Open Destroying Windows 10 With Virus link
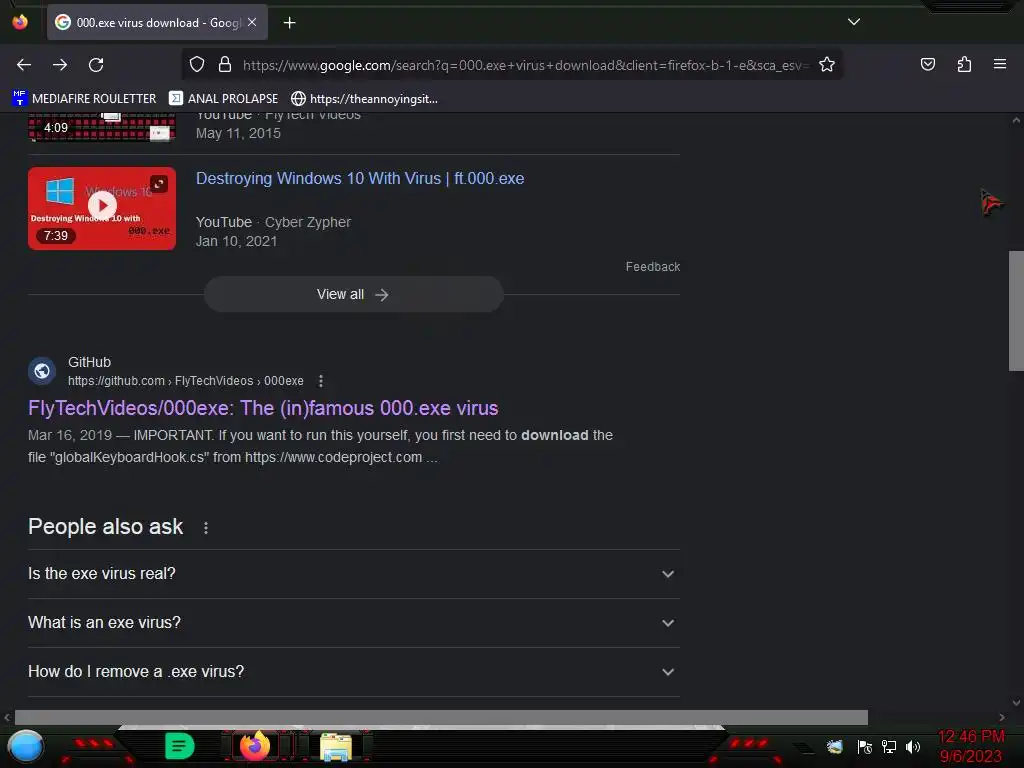The height and width of the screenshot is (768, 1024). coord(360,178)
